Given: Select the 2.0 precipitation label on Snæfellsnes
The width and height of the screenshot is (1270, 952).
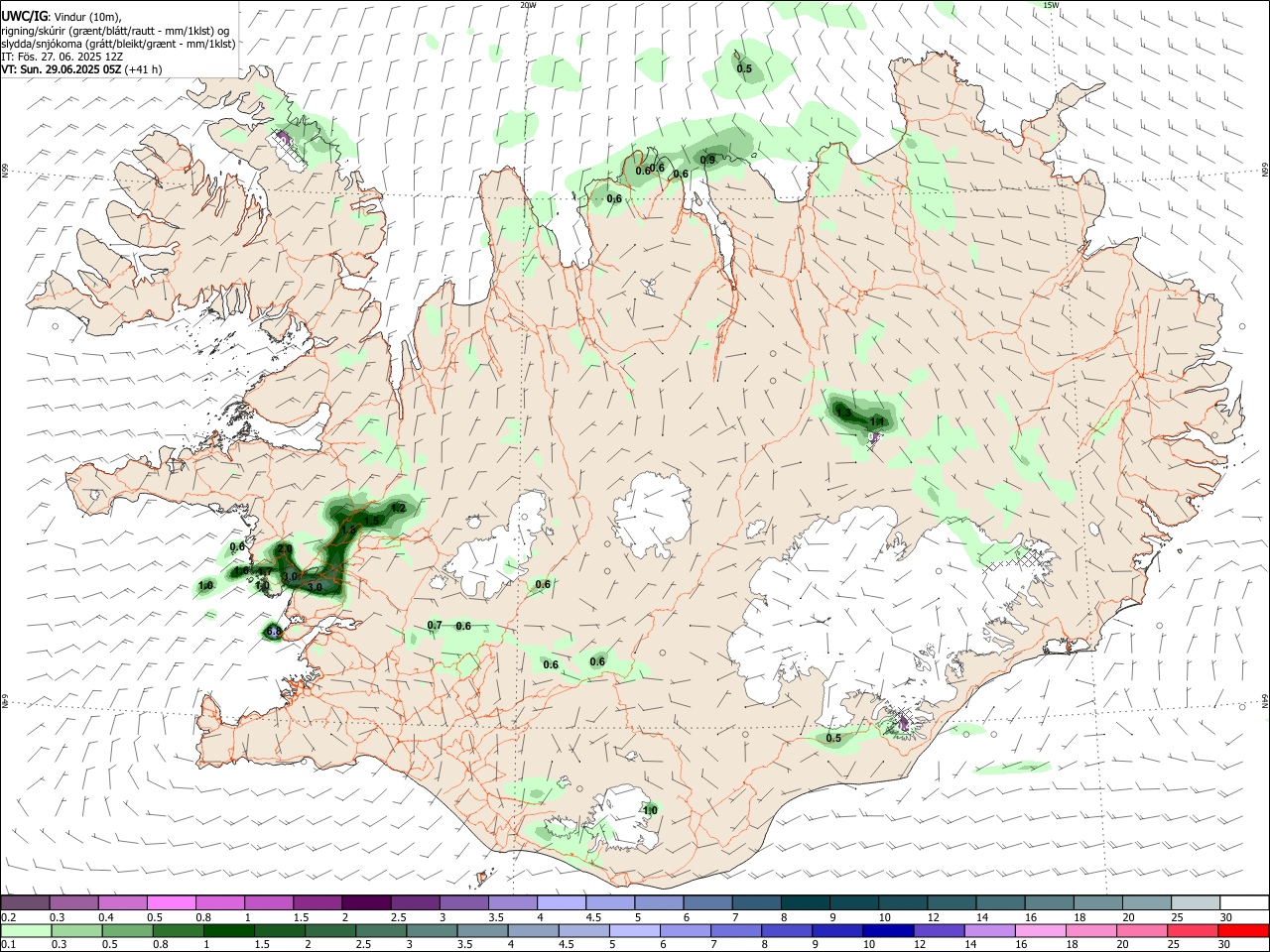Looking at the screenshot, I should pyautogui.click(x=285, y=549).
